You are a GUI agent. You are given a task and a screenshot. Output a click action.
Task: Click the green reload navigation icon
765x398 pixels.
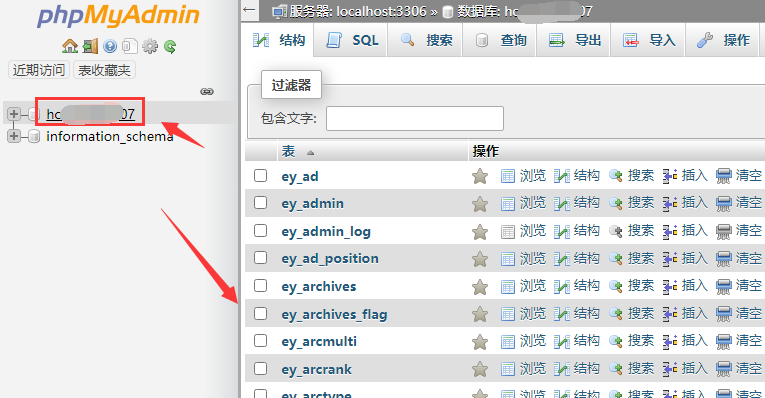pos(170,46)
